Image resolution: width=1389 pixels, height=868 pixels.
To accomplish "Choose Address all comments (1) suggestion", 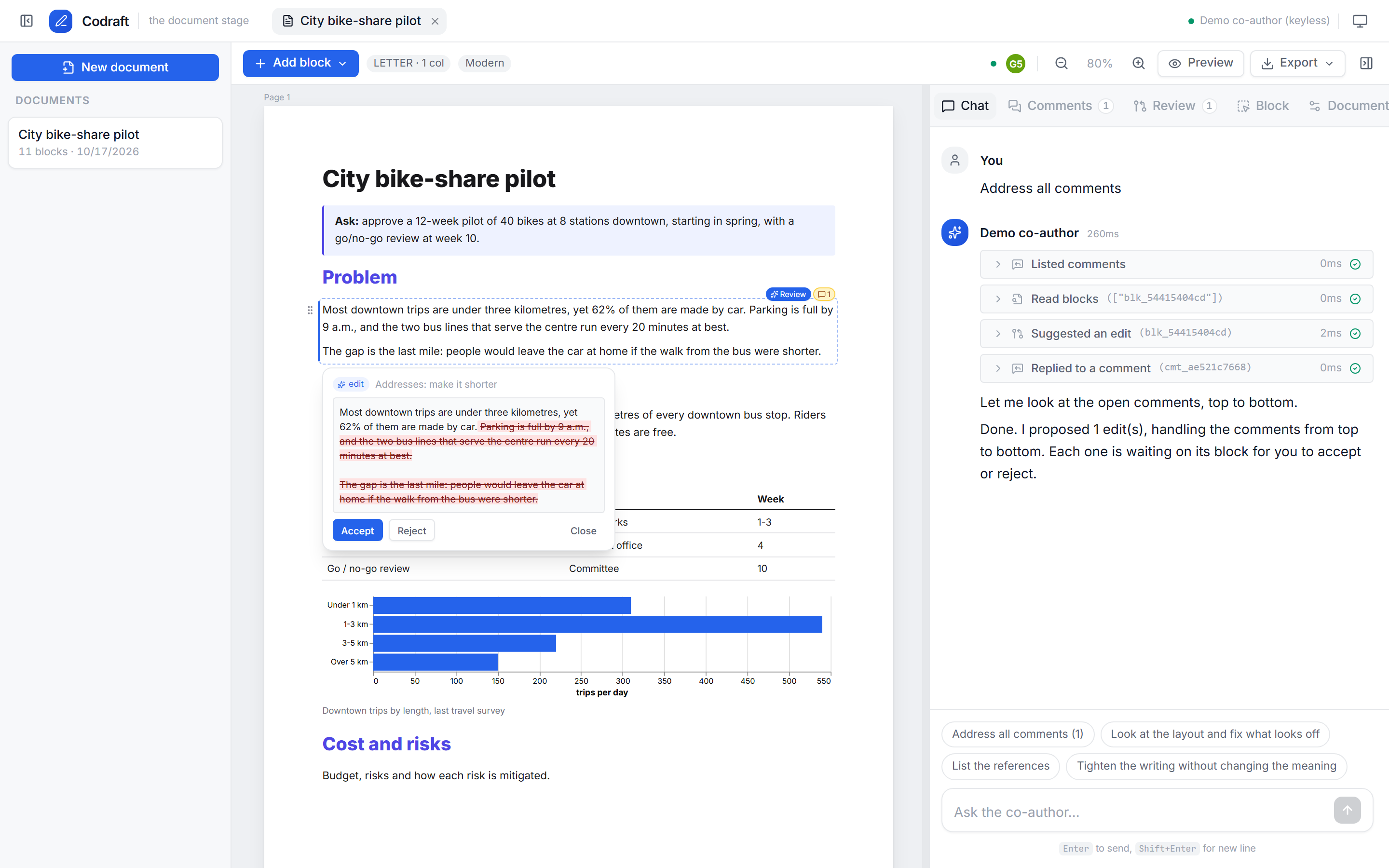I will click(1018, 733).
